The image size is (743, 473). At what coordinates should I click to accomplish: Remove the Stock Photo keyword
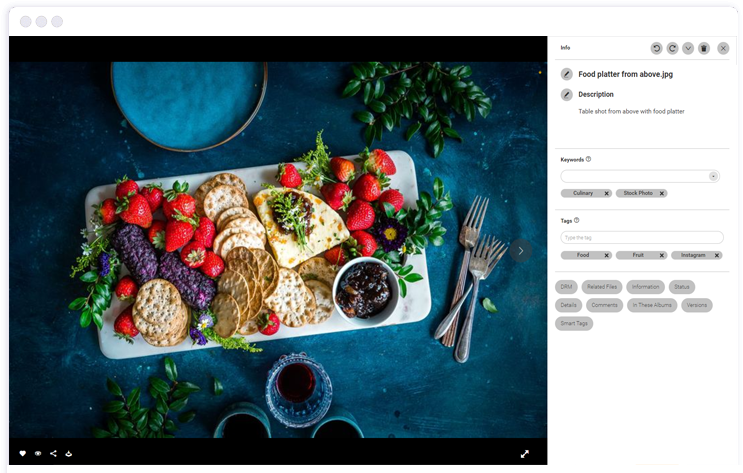(662, 193)
